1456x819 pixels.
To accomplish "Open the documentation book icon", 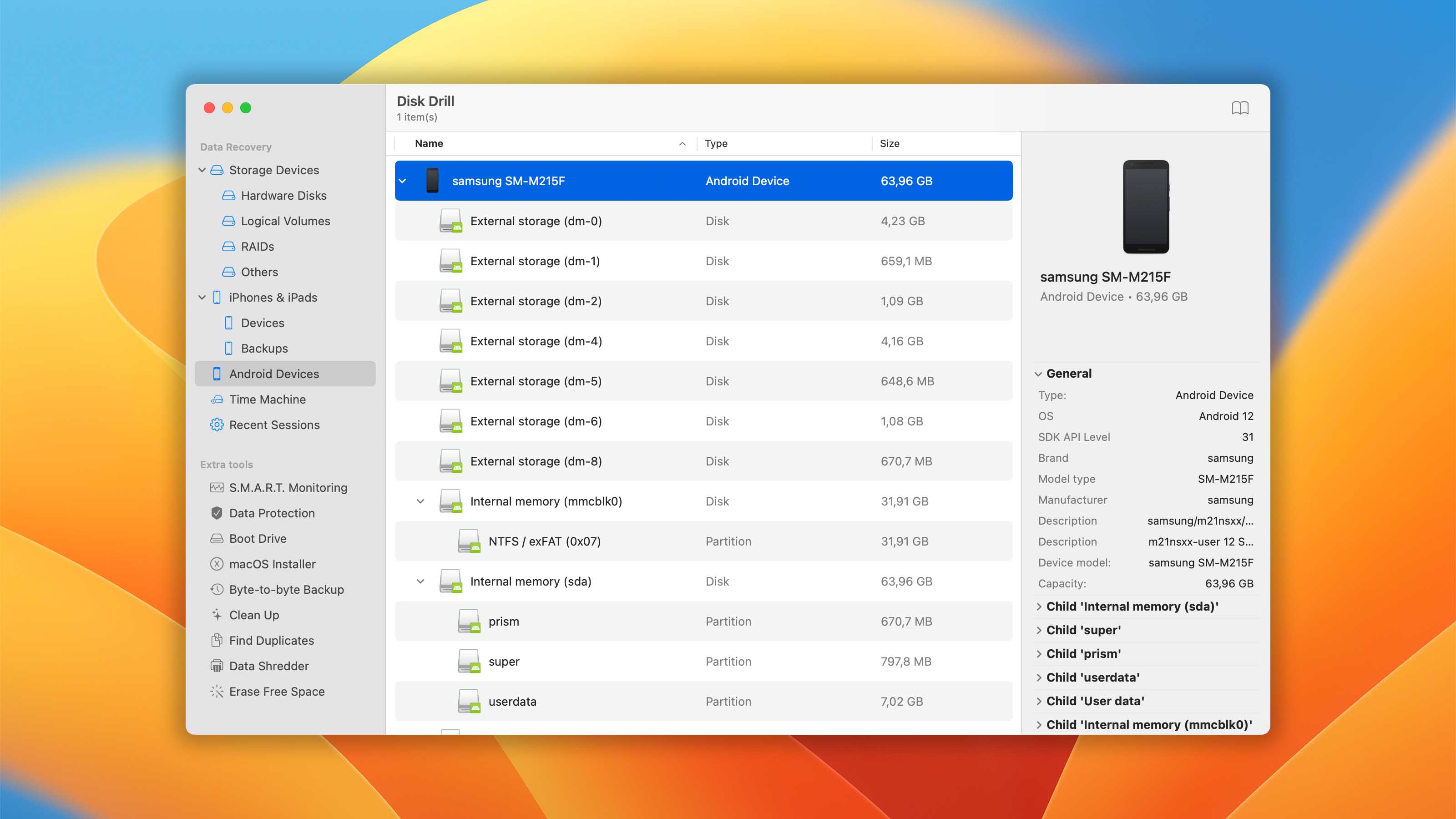I will pos(1239,107).
